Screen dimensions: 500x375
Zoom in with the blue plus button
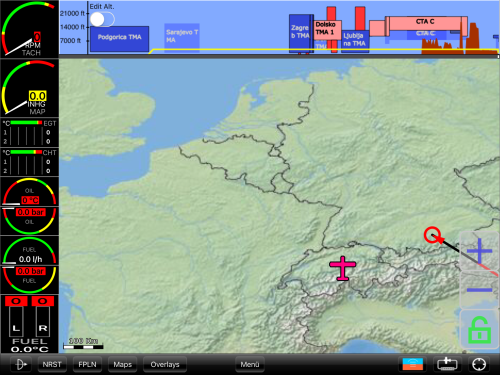479,251
